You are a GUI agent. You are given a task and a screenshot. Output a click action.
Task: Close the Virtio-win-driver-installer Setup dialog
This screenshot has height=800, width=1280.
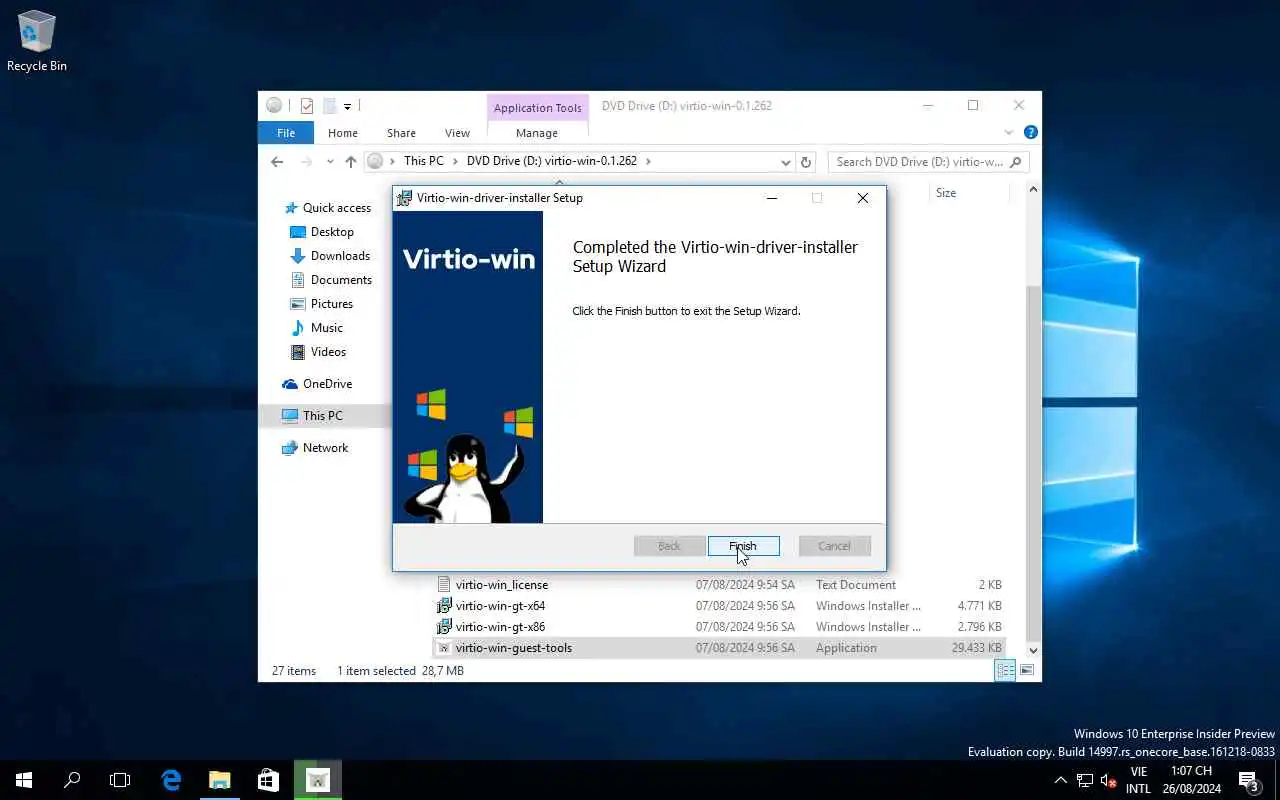[863, 198]
